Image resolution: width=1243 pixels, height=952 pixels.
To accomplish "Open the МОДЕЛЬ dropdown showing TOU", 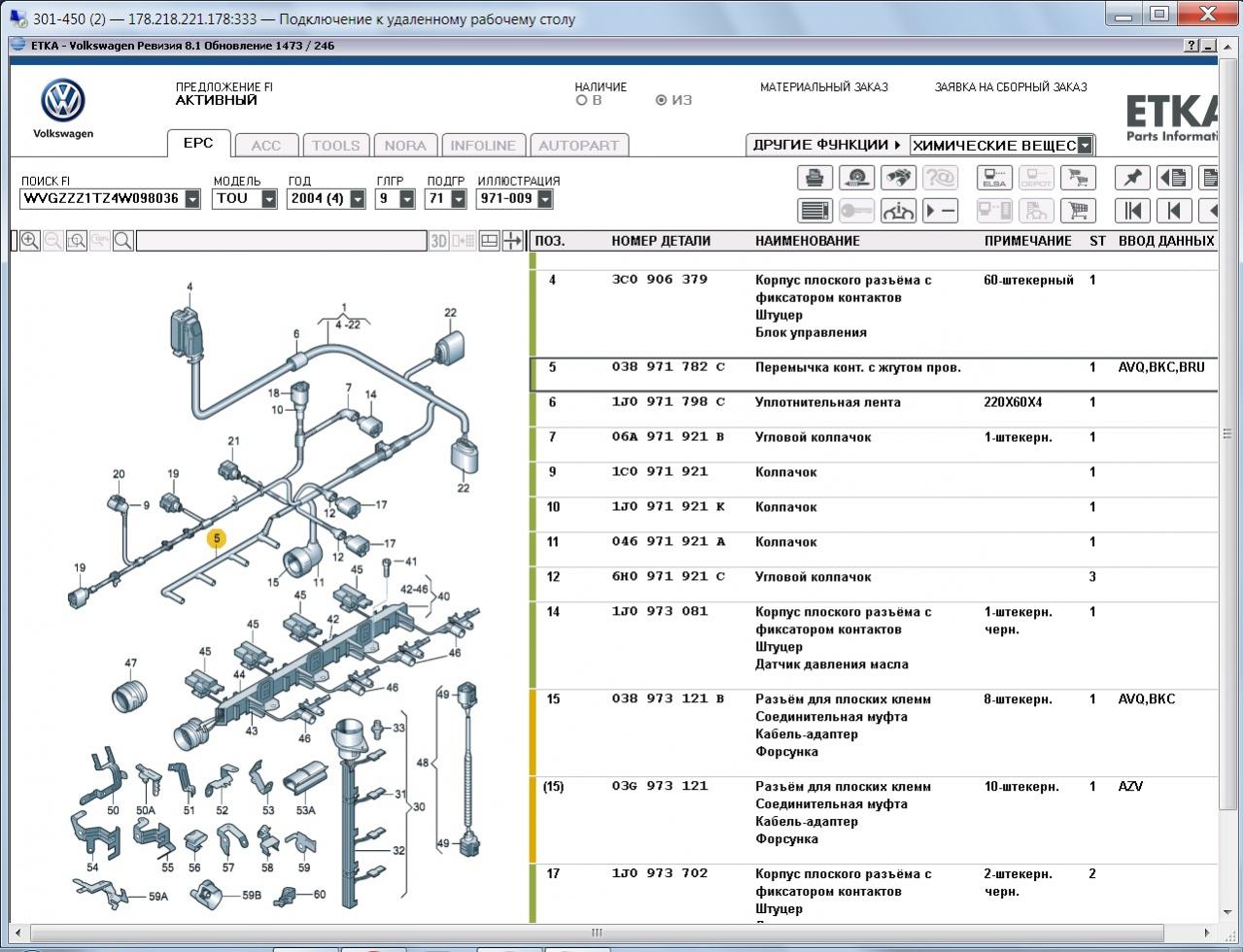I will (x=269, y=199).
